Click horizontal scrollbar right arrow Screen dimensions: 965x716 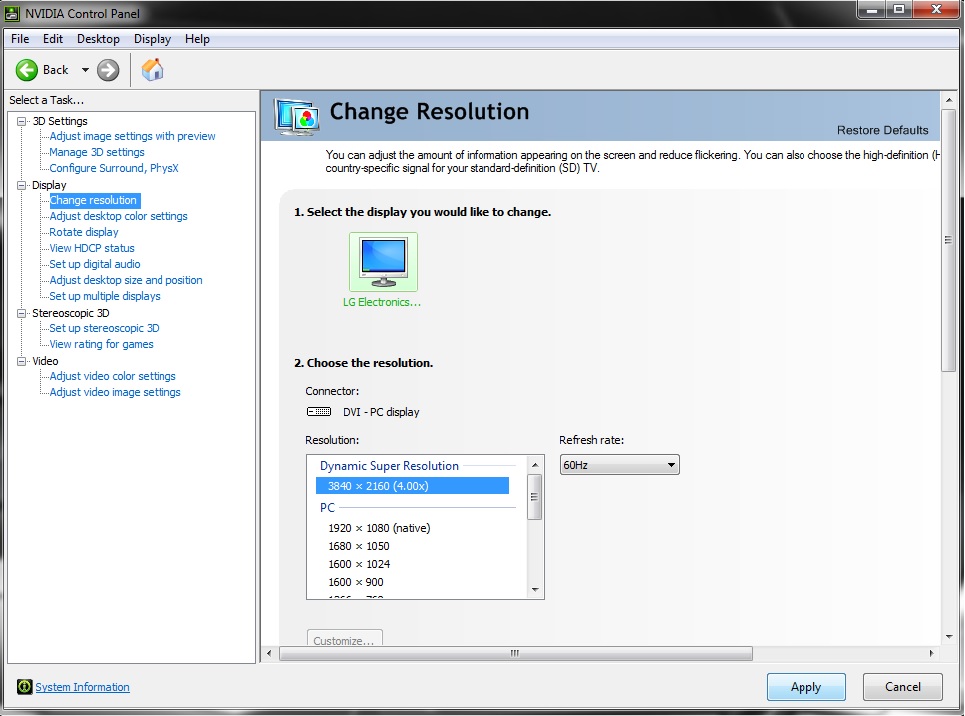pyautogui.click(x=931, y=653)
